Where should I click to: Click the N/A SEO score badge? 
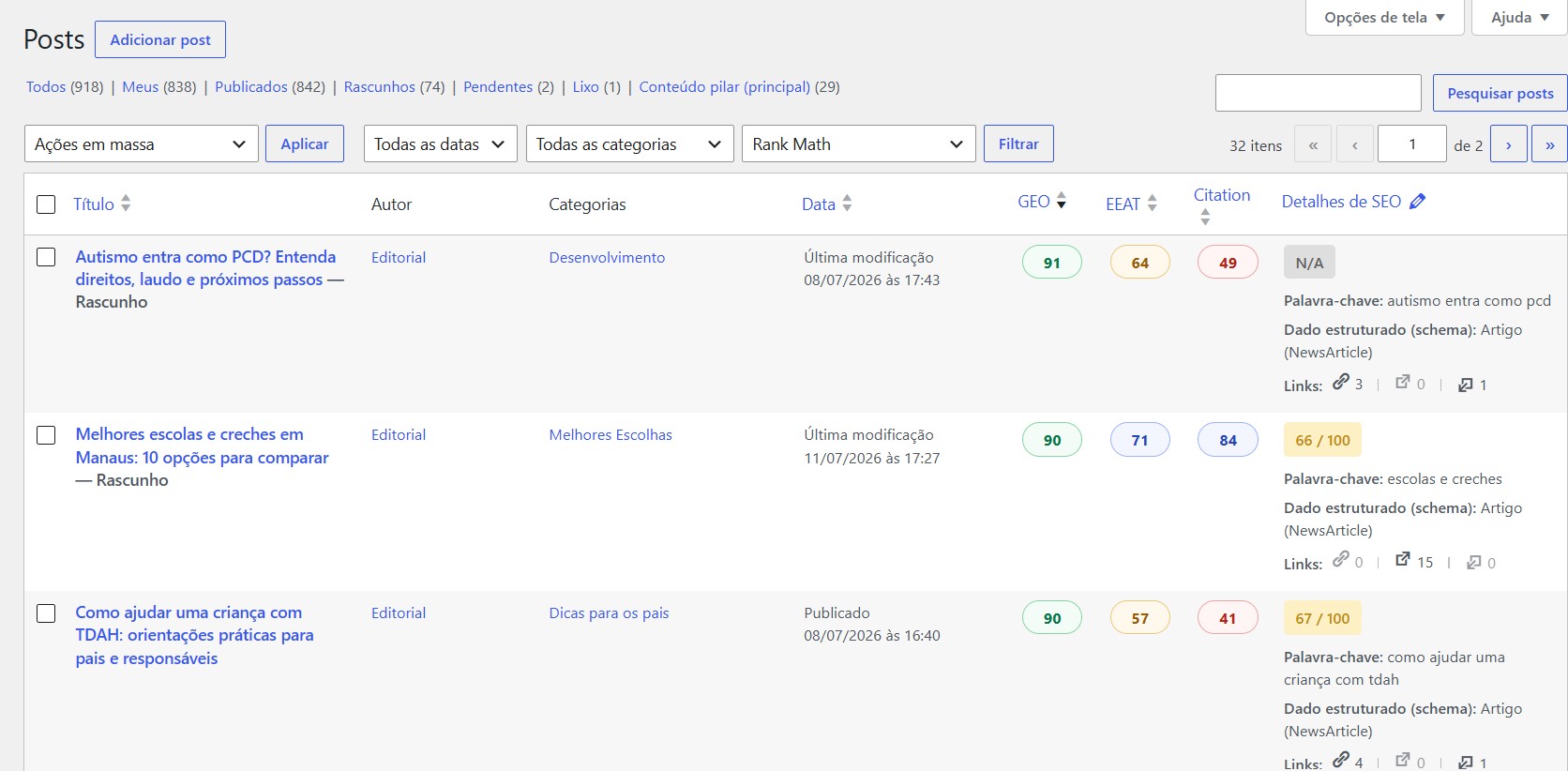[x=1309, y=263]
